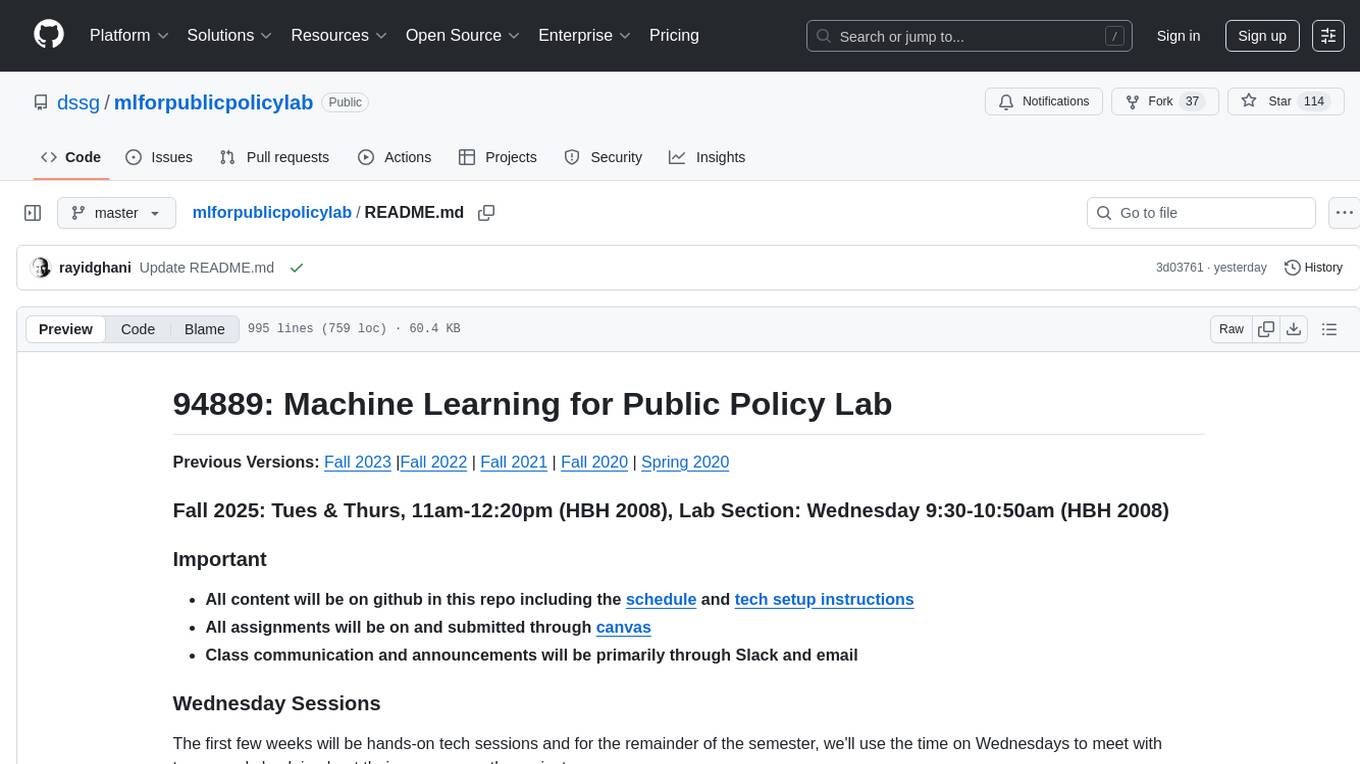This screenshot has width=1360, height=764.
Task: Copy raw file contents icon
Action: click(x=1266, y=329)
